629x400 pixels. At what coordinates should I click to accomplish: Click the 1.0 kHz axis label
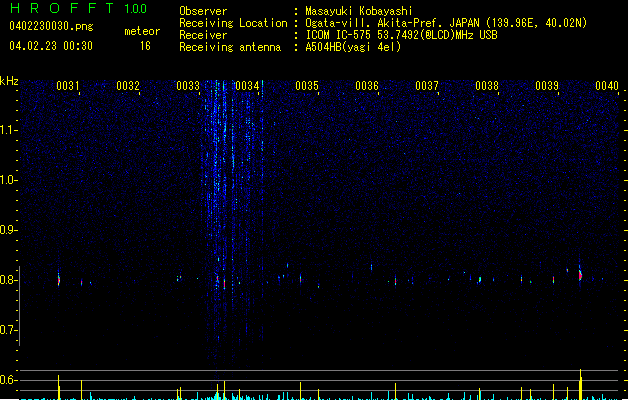pyautogui.click(x=8, y=180)
